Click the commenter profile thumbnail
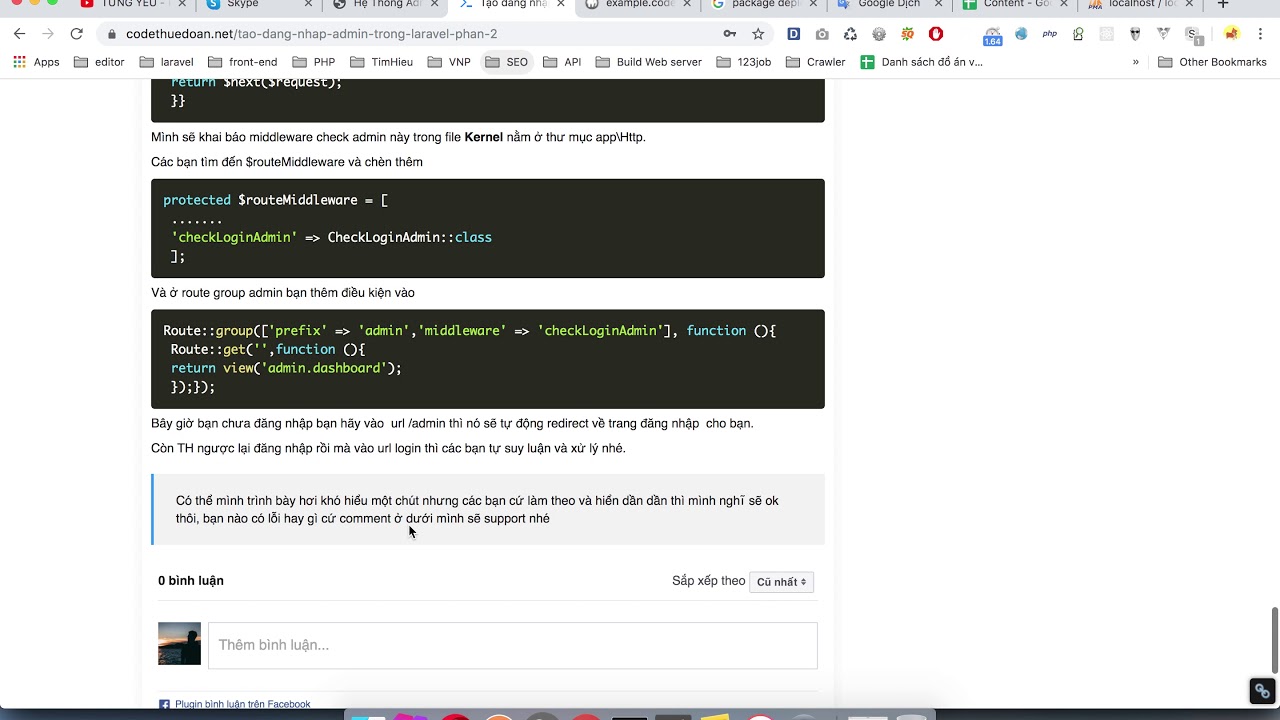Viewport: 1280px width, 720px height. point(179,644)
